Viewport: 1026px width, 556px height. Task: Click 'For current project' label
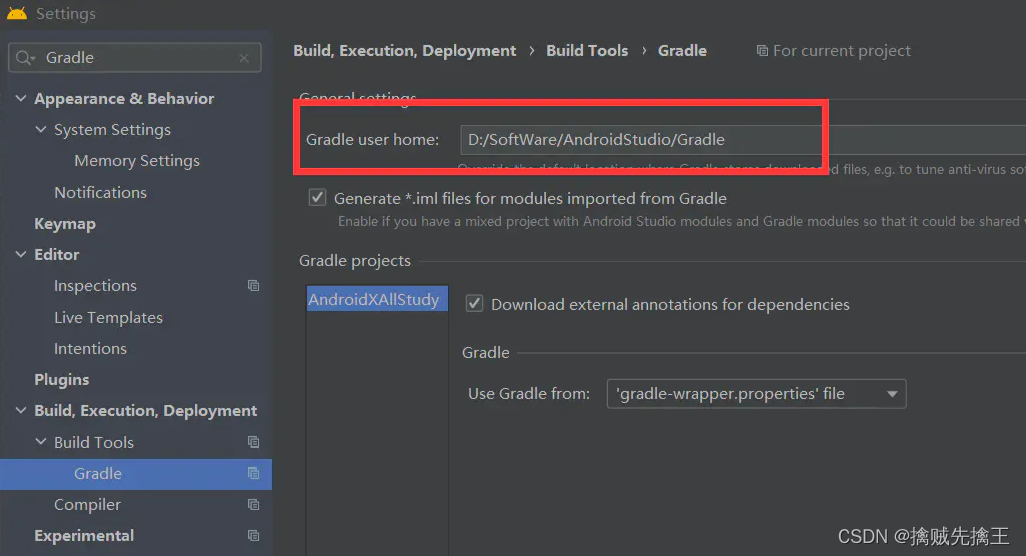pos(841,50)
